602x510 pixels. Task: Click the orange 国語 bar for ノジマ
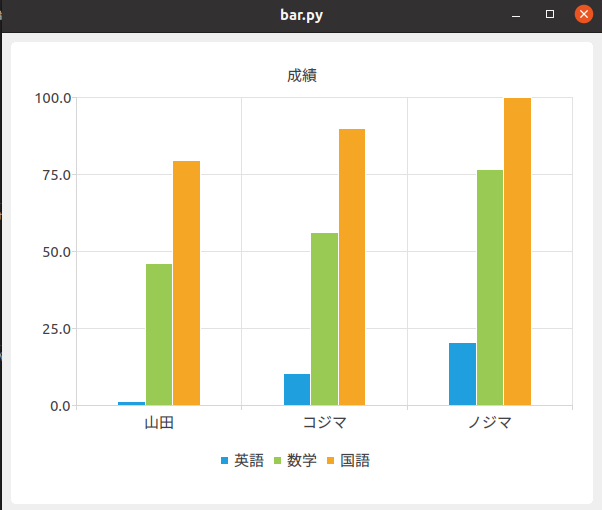(x=517, y=251)
